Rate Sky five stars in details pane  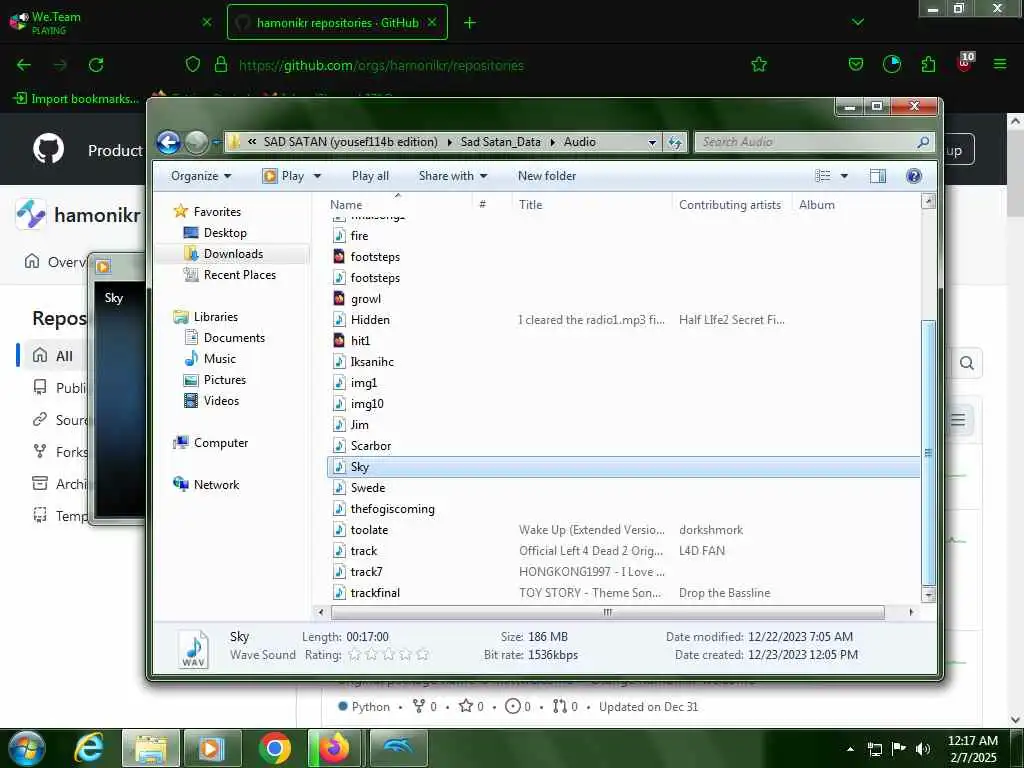[x=423, y=654]
